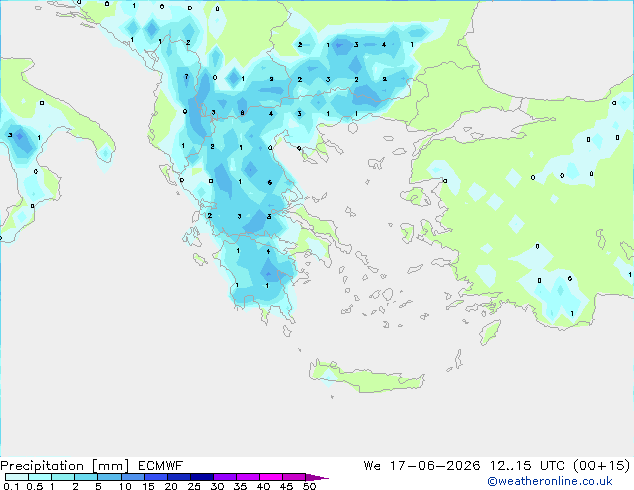This screenshot has width=634, height=490.
Task: Select the 30–35 mm violet legend box
Action: (225, 477)
